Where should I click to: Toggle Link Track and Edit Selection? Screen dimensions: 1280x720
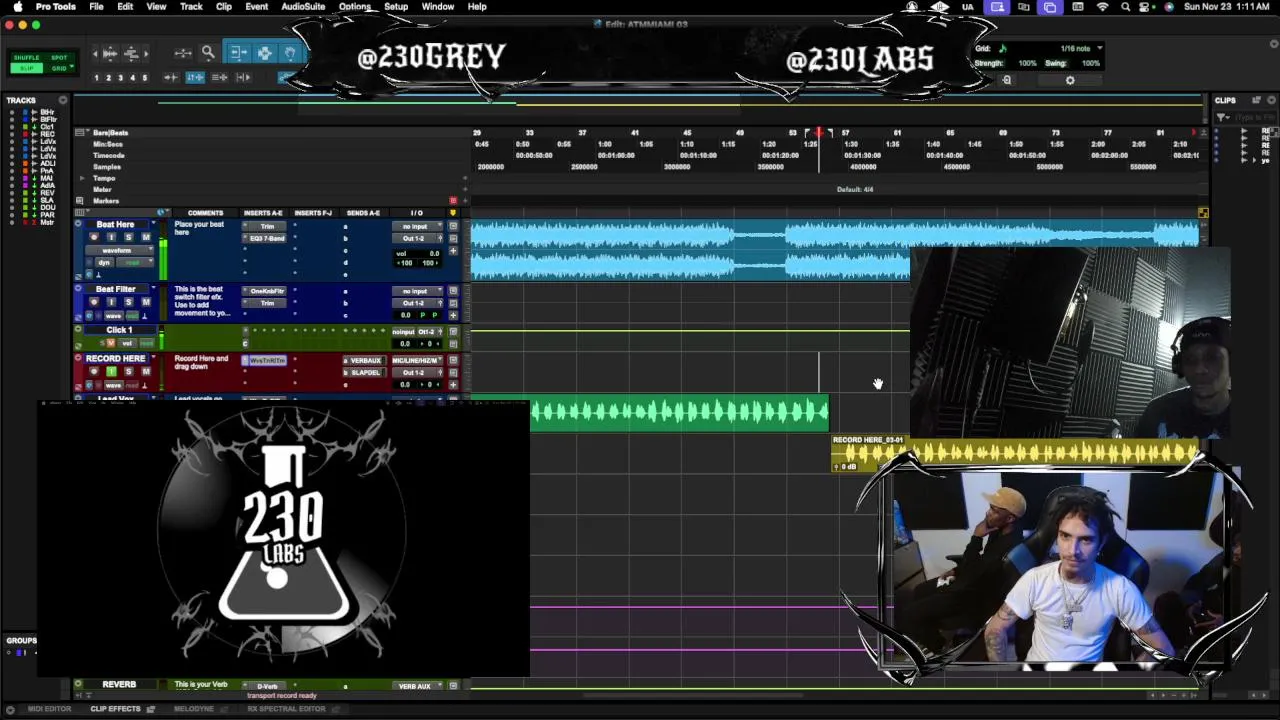click(219, 77)
